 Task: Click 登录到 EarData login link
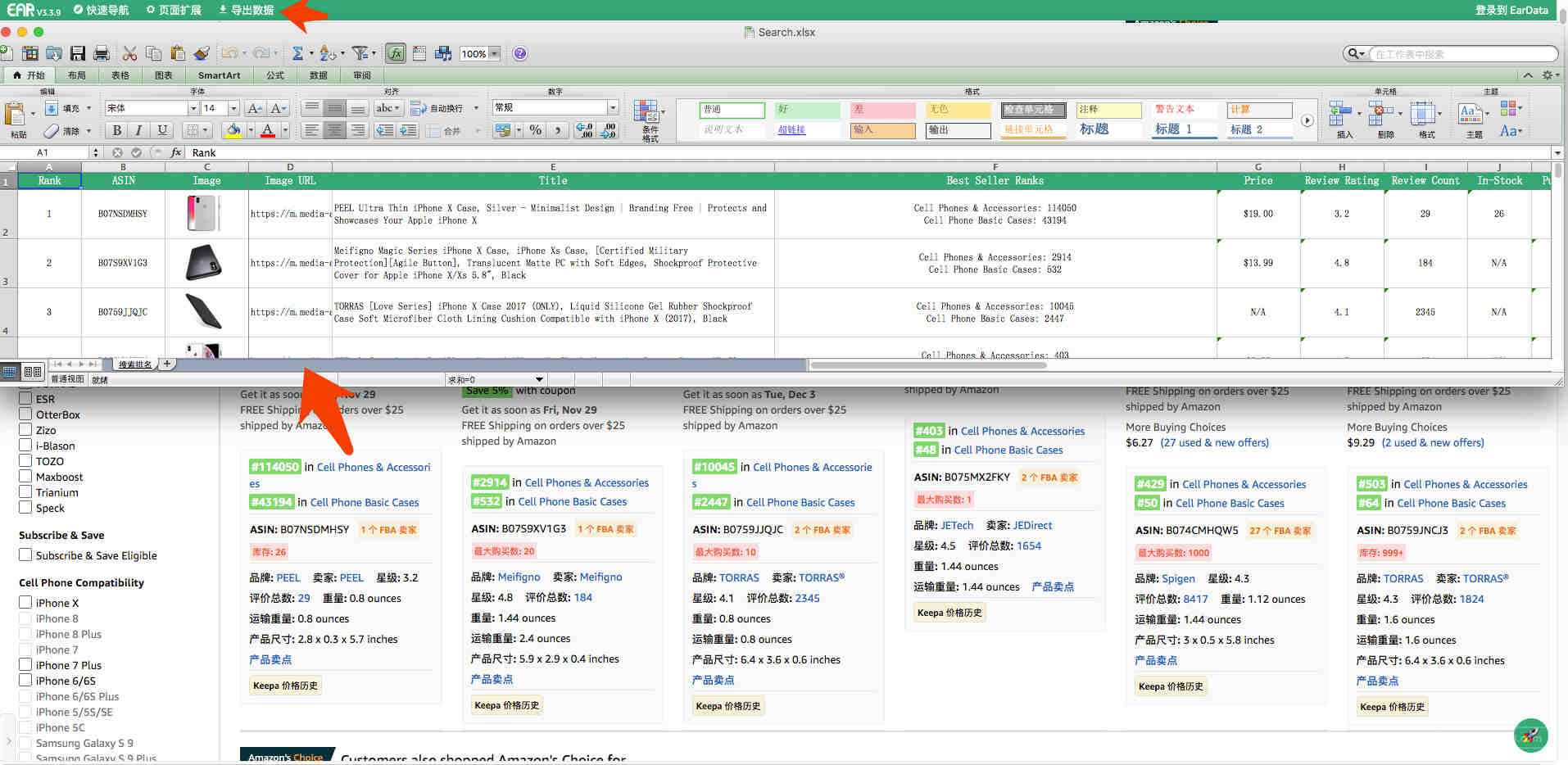(x=1511, y=10)
